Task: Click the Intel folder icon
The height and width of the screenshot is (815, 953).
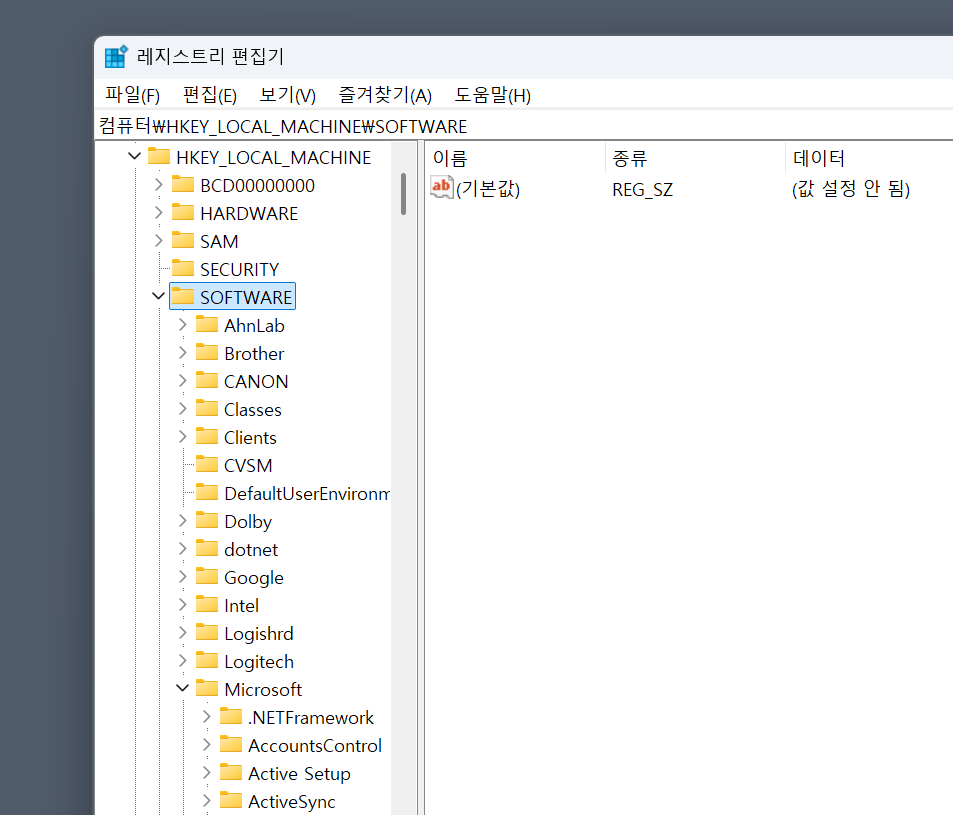Action: click(207, 604)
